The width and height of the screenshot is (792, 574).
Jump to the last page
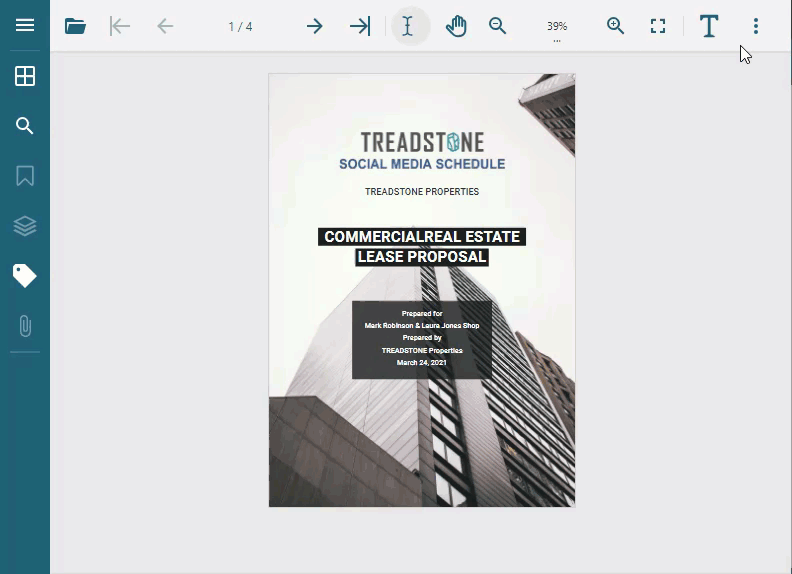coord(360,26)
